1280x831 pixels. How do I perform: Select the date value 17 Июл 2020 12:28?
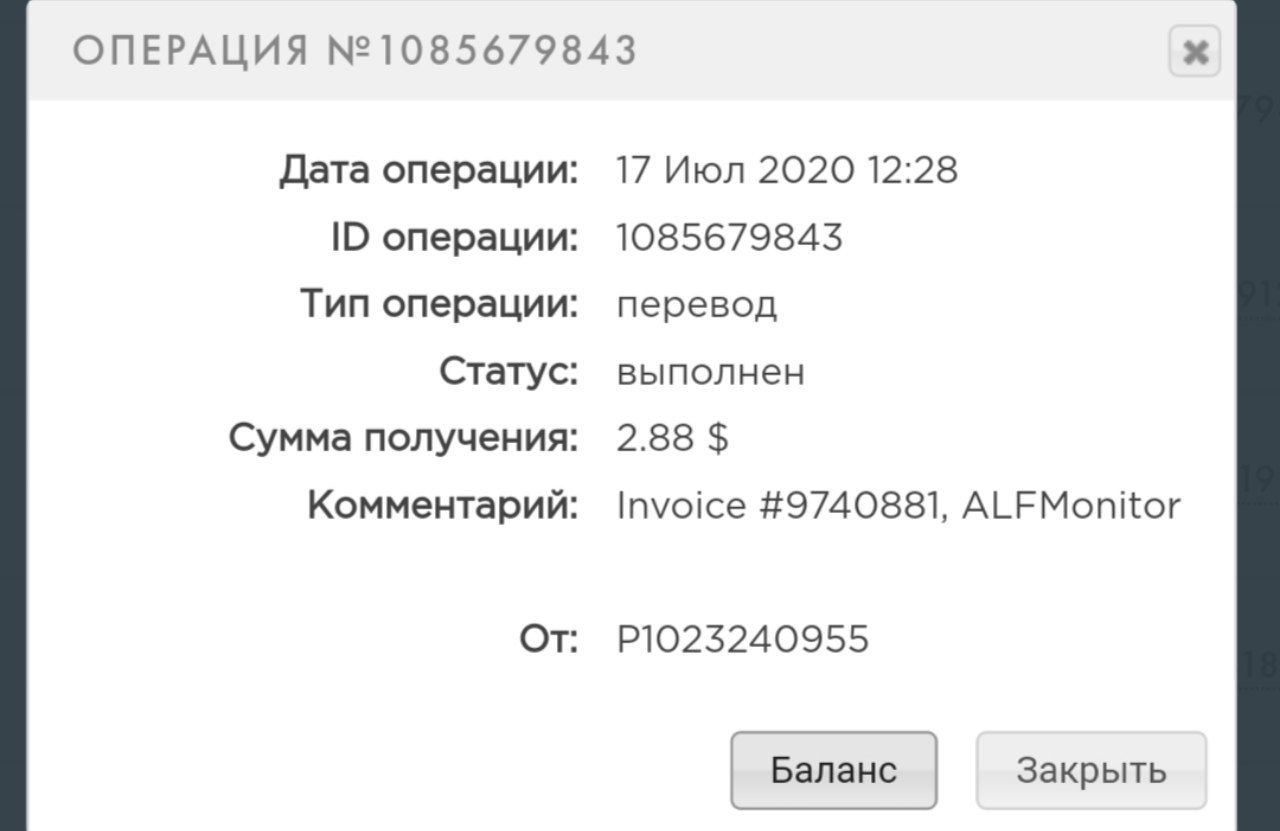[x=787, y=171]
